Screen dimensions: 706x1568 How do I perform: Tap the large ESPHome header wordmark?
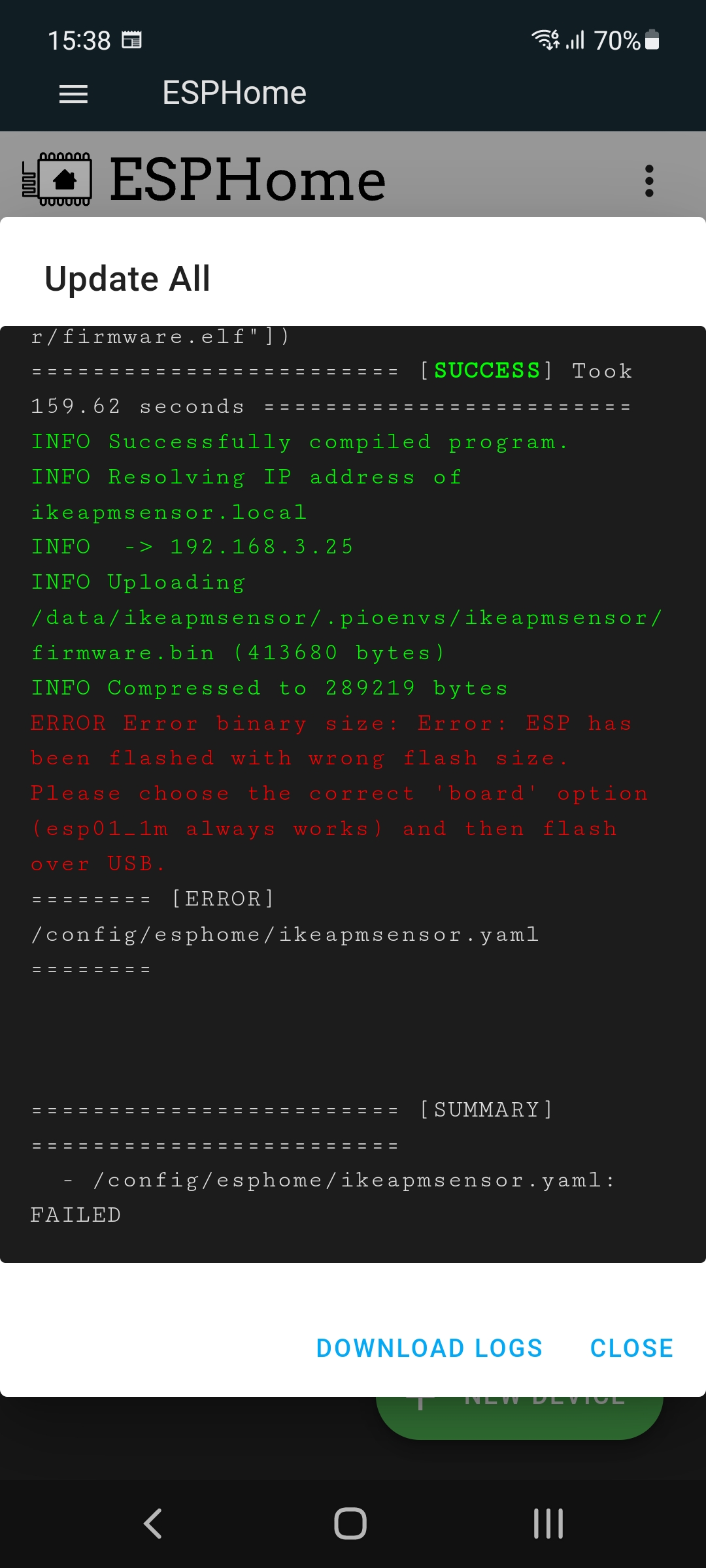coord(248,180)
